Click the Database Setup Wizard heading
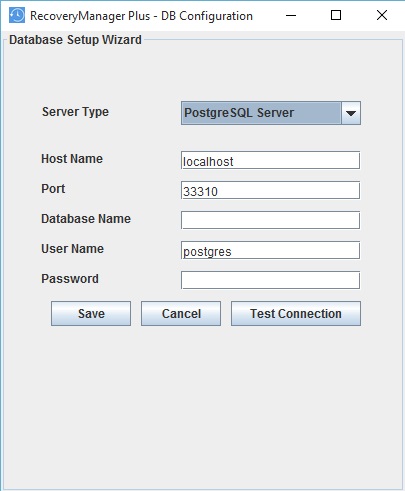405x491 pixels. click(75, 40)
